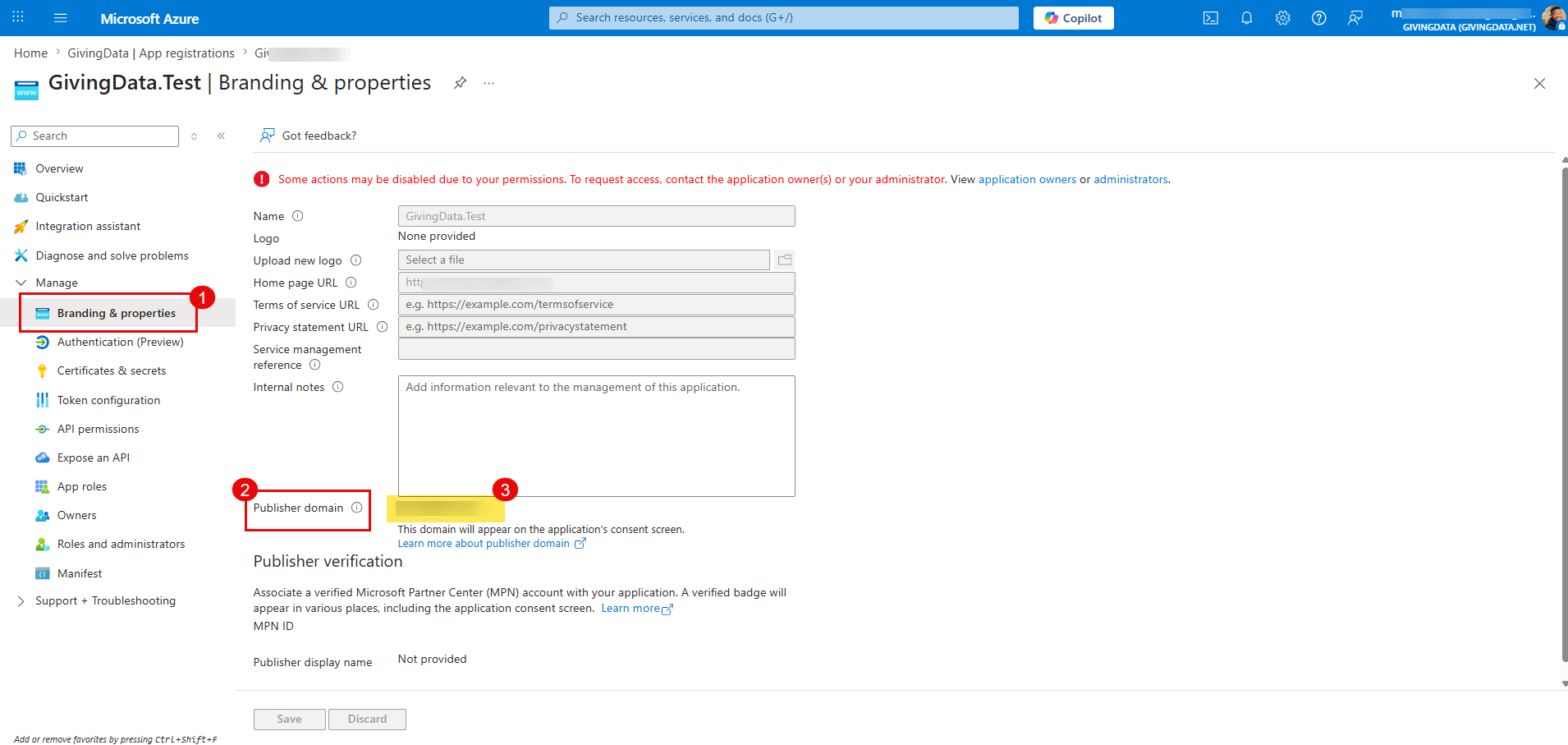Click the Save button
Viewport: 1568px width, 745px height.
tap(290, 720)
